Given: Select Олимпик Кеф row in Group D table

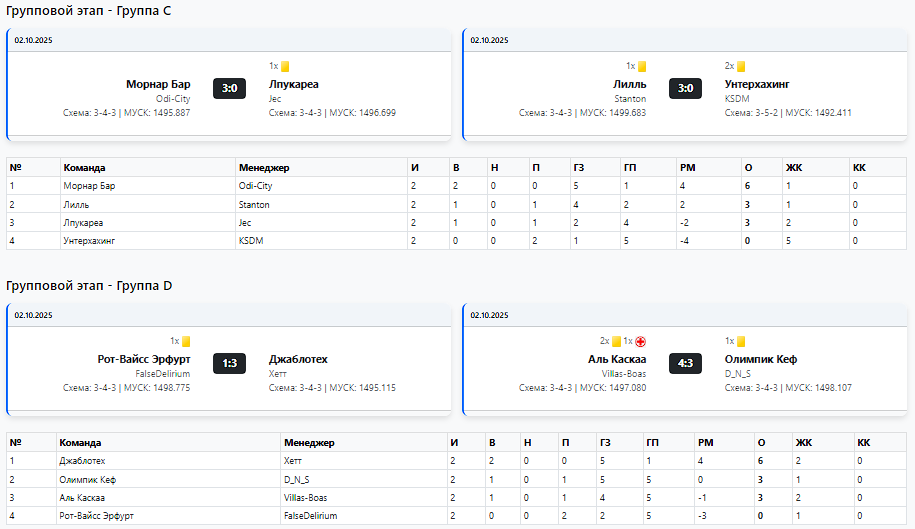Looking at the screenshot, I should click(x=88, y=480).
